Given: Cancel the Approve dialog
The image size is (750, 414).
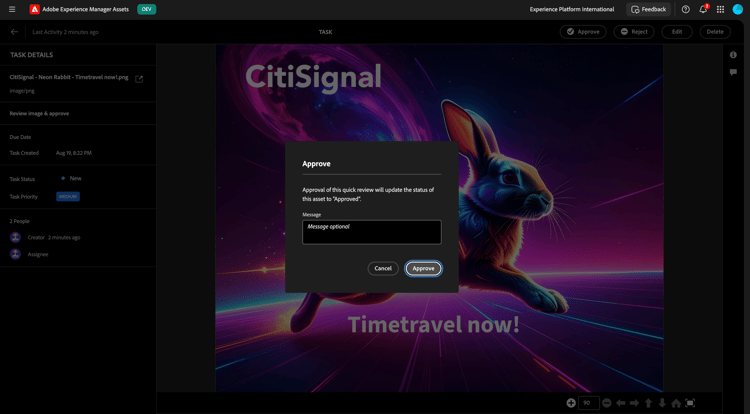Looking at the screenshot, I should (383, 268).
